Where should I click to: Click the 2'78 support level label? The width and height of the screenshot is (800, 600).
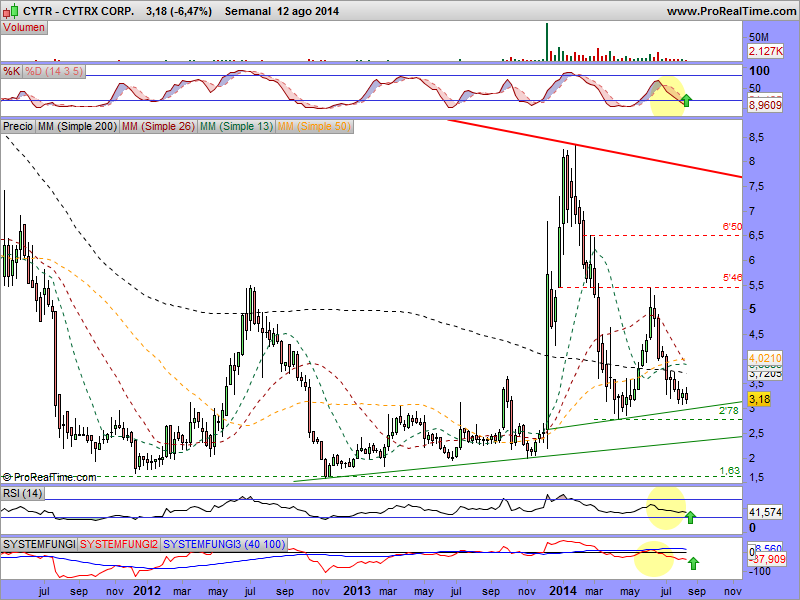click(729, 410)
